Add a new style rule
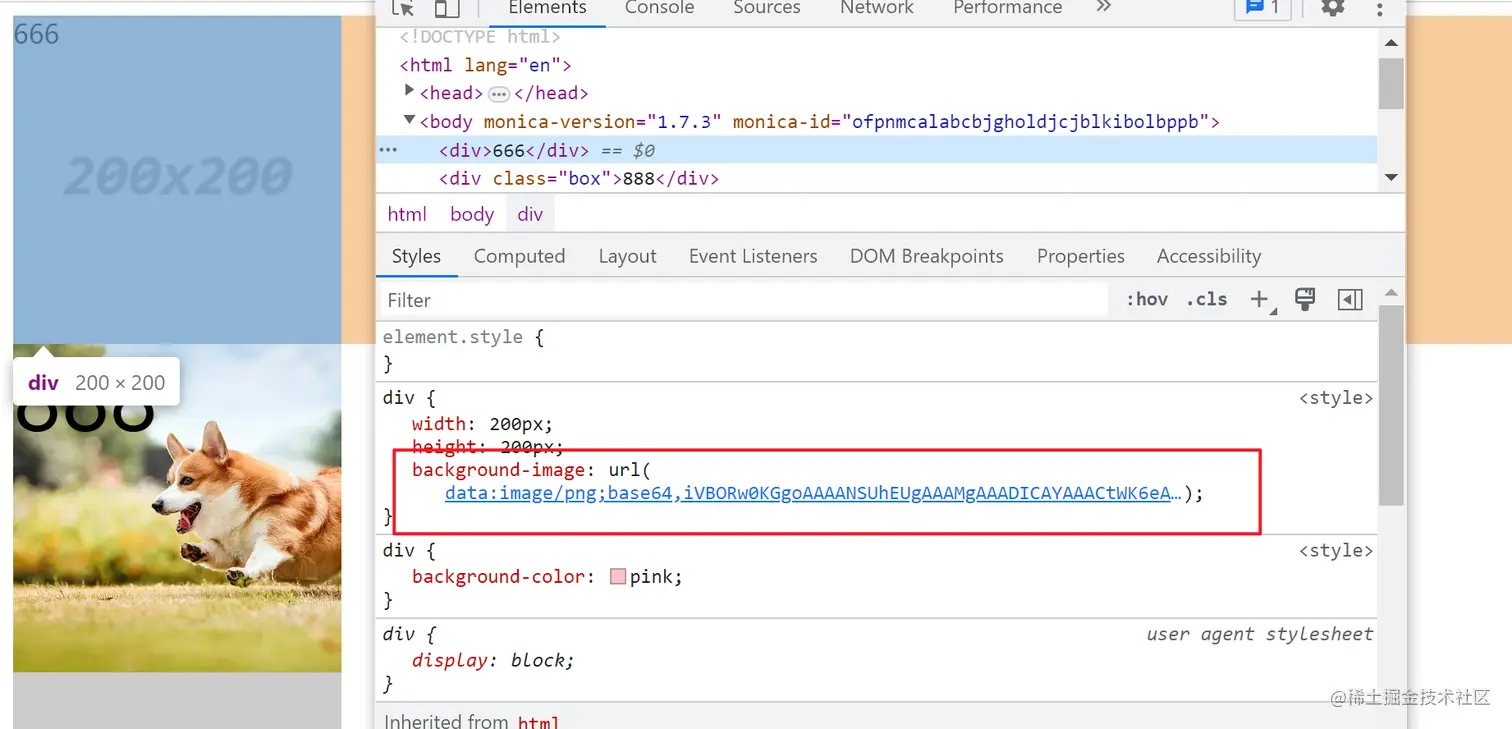 tap(1259, 299)
